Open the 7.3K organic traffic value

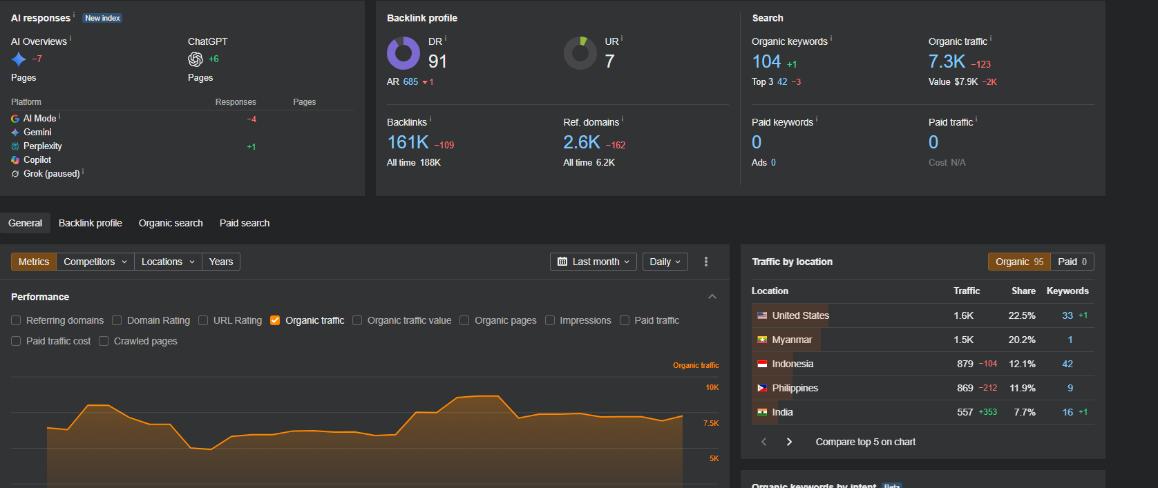[x=947, y=62]
